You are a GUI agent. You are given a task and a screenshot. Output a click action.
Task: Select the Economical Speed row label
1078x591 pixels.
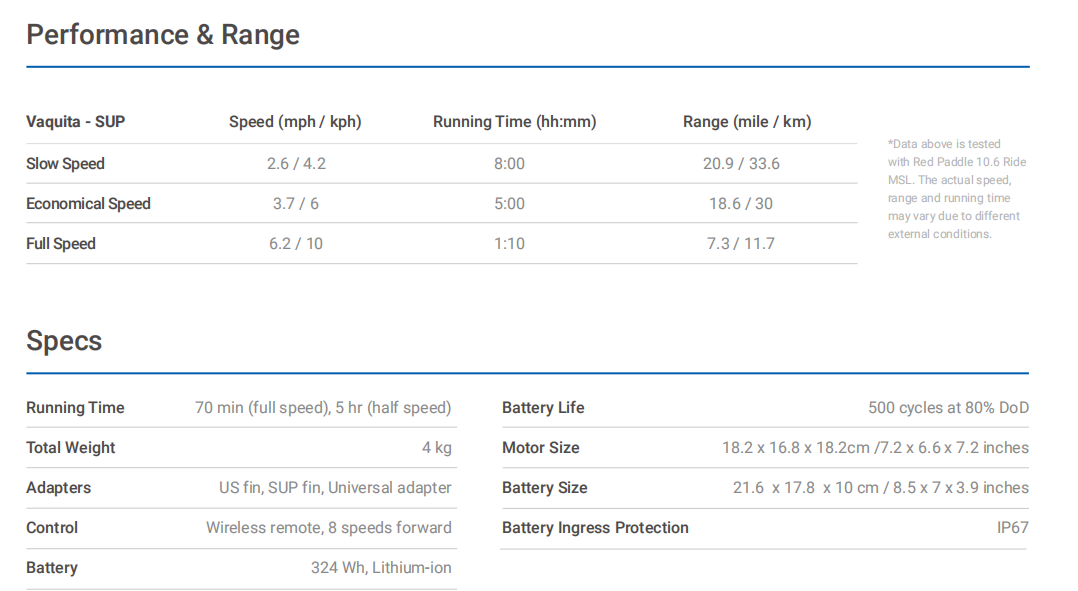88,203
